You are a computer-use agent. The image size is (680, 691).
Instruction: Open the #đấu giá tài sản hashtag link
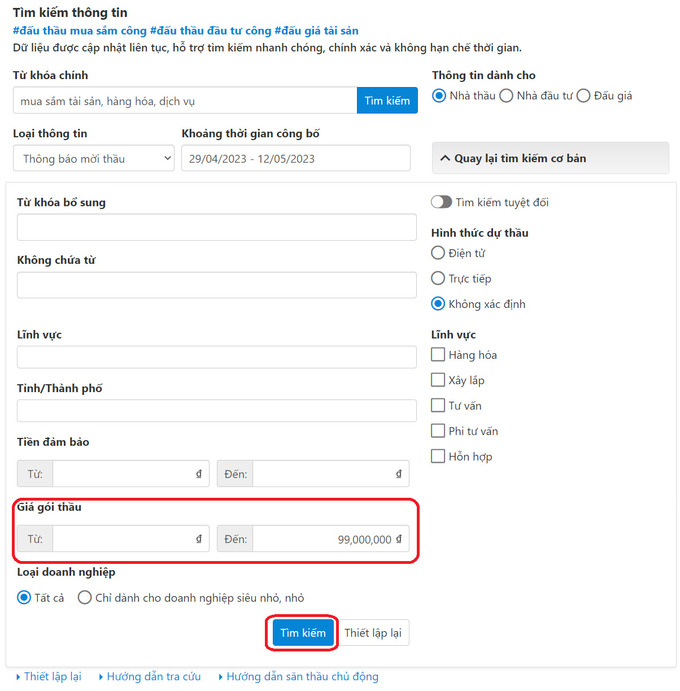click(x=316, y=30)
